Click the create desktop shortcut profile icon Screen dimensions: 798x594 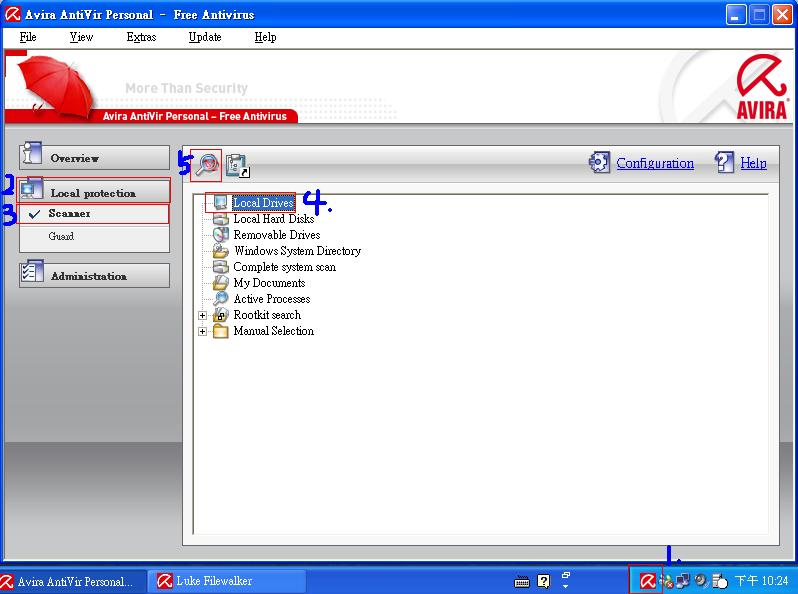coord(237,165)
